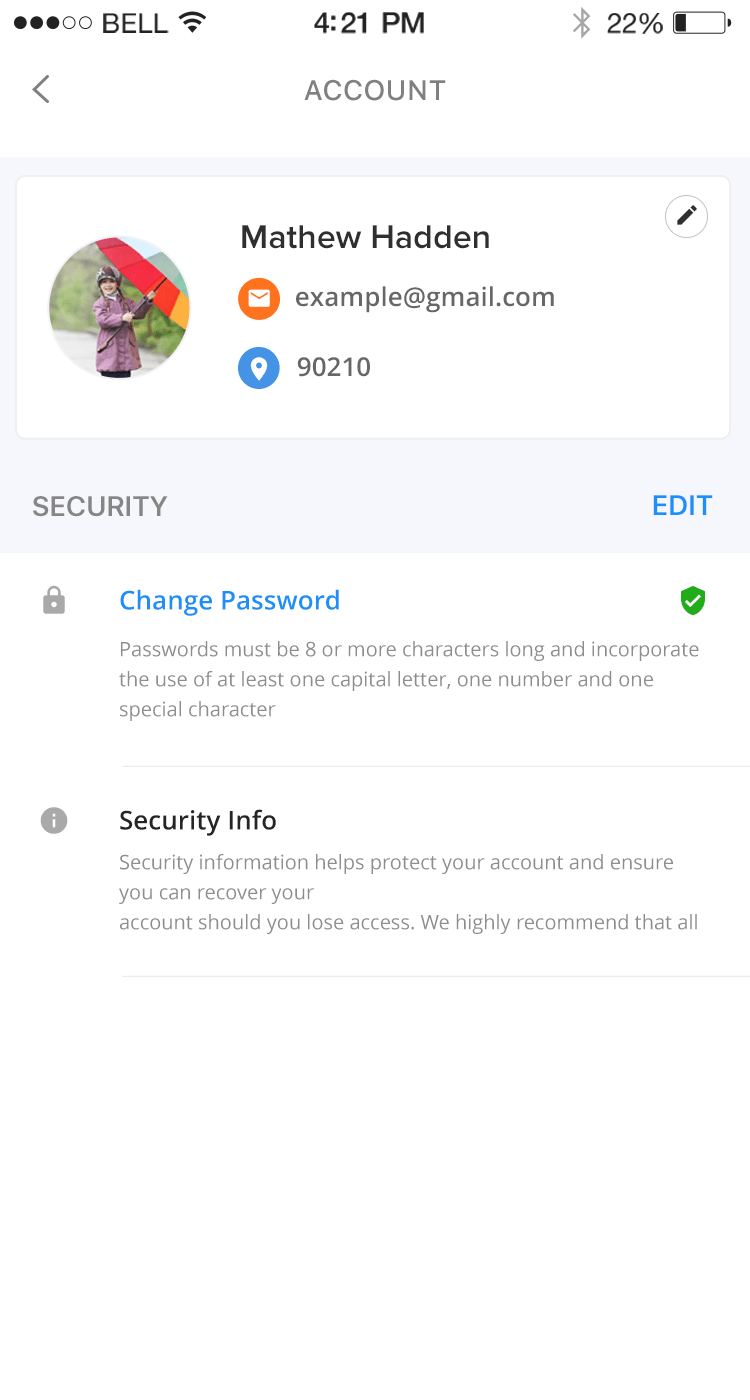Tap the ACCOUNT header title
Screen dimensions: 750x1400
(375, 90)
